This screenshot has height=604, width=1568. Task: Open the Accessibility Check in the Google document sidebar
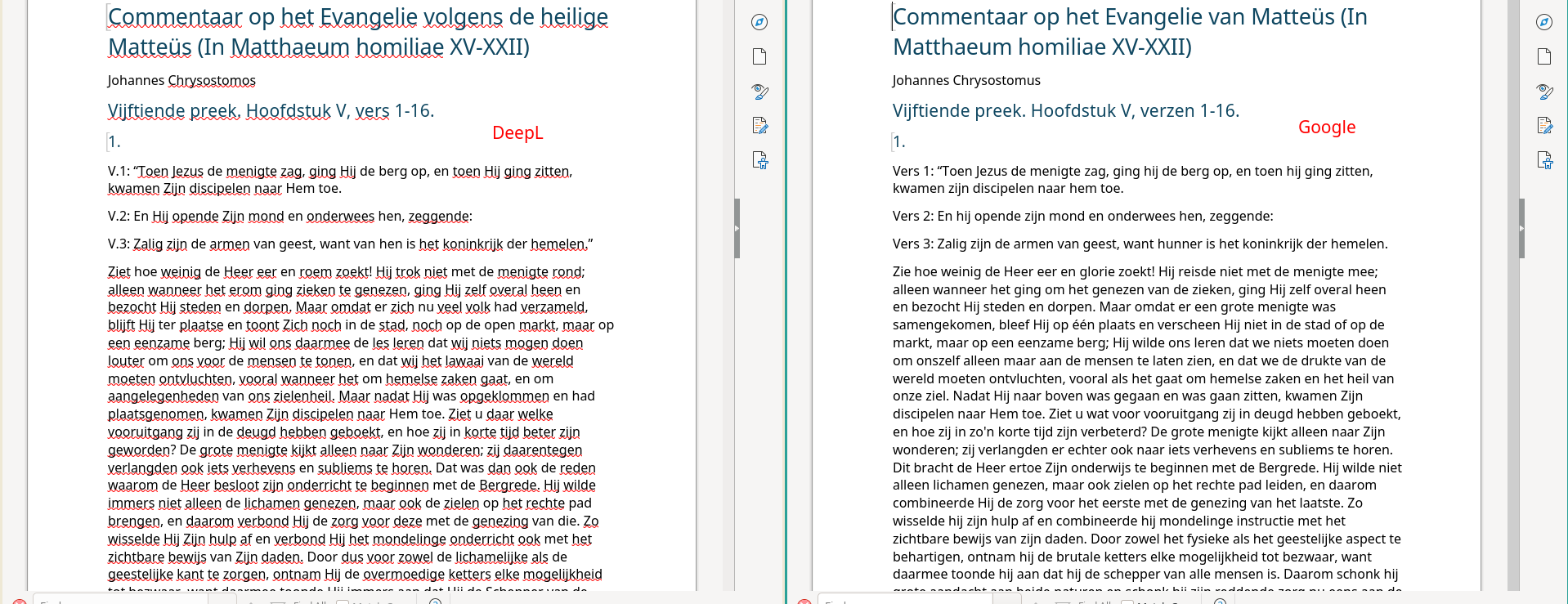(1544, 160)
